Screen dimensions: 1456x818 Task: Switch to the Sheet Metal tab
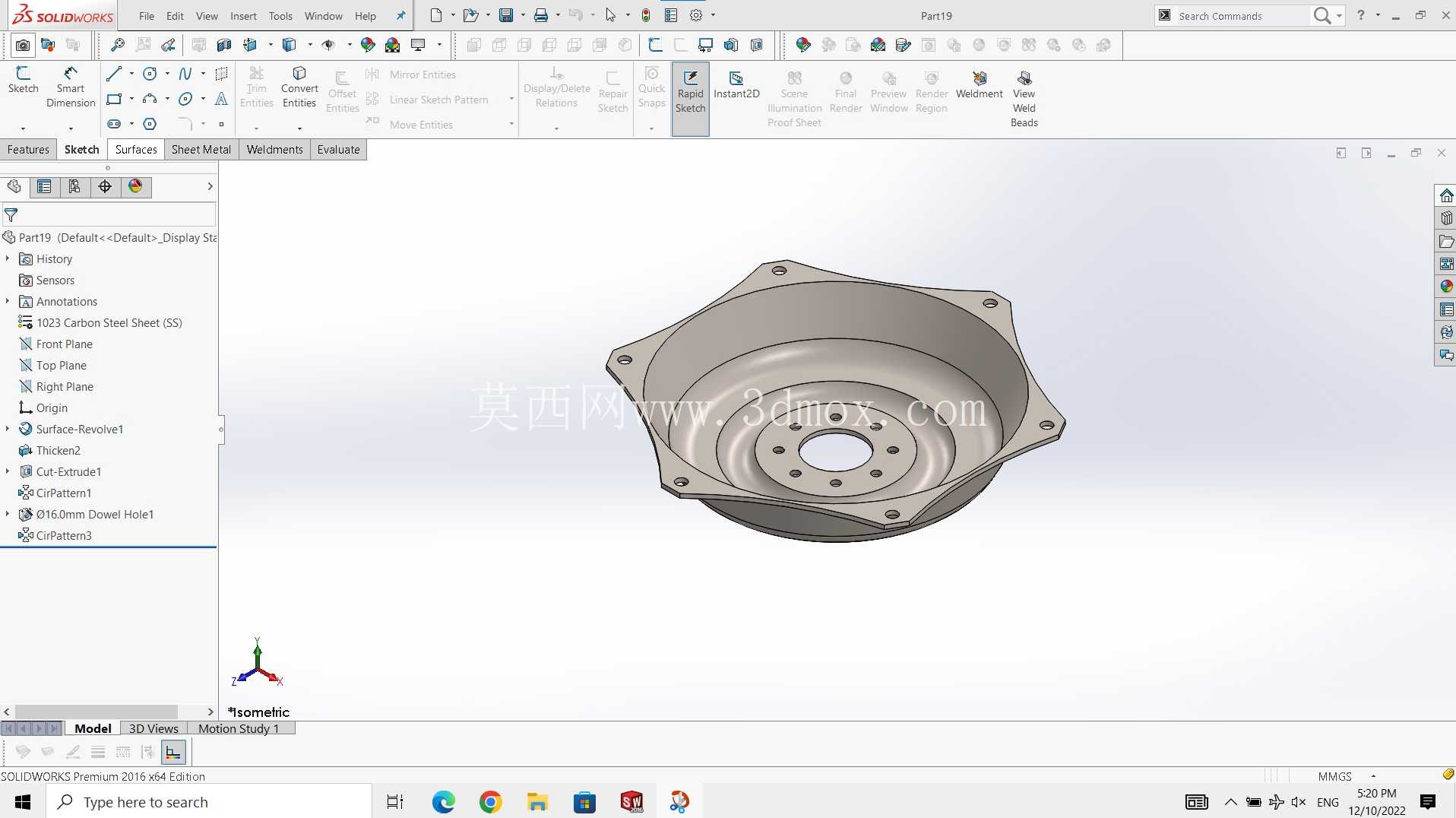point(201,150)
